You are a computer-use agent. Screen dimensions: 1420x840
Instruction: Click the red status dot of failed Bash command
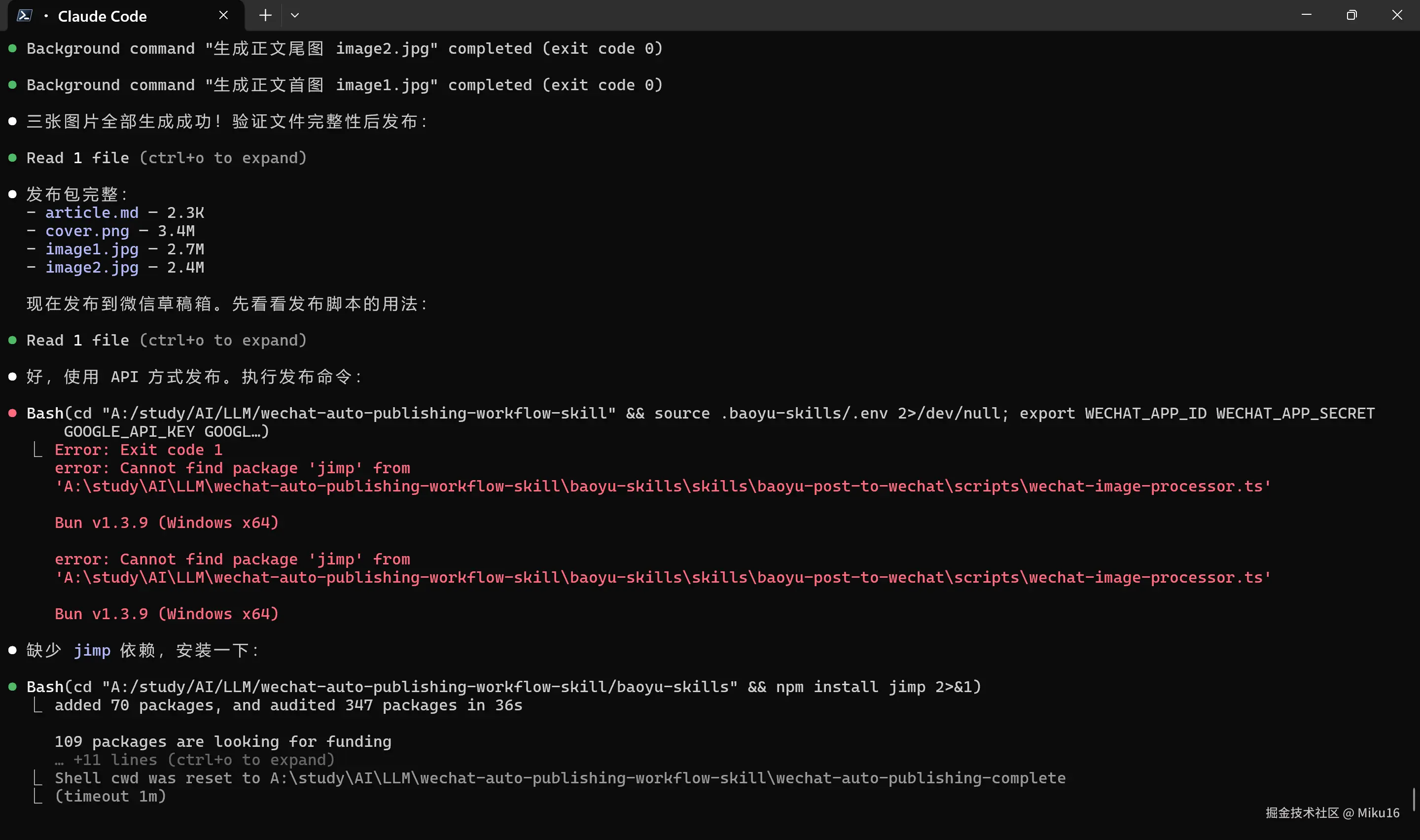(12, 413)
